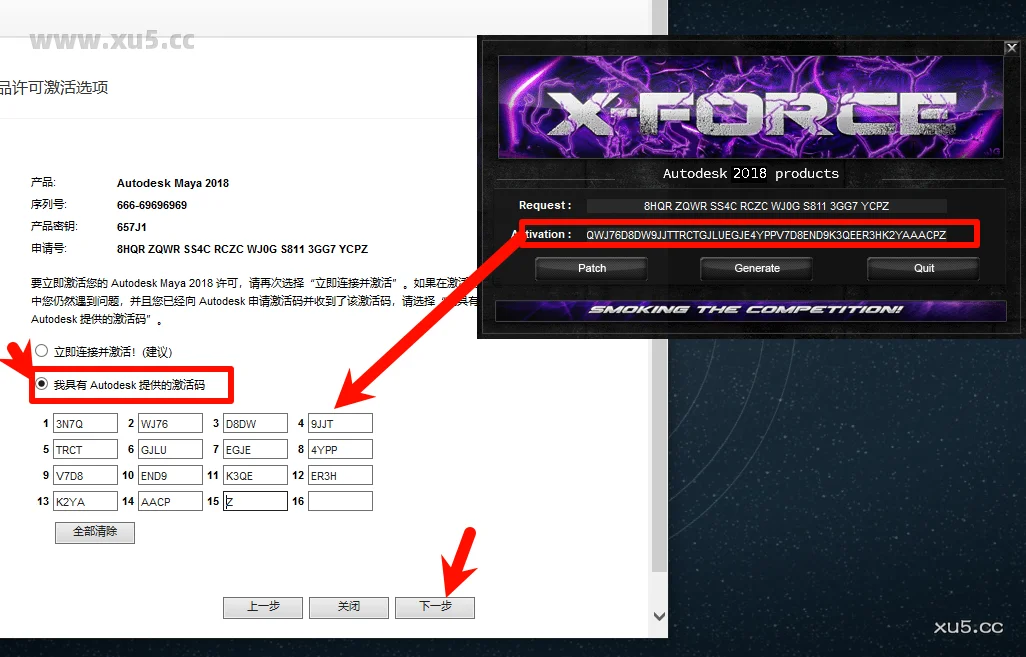
Task: Click activation field 4 containing 9JJT
Action: (x=340, y=424)
